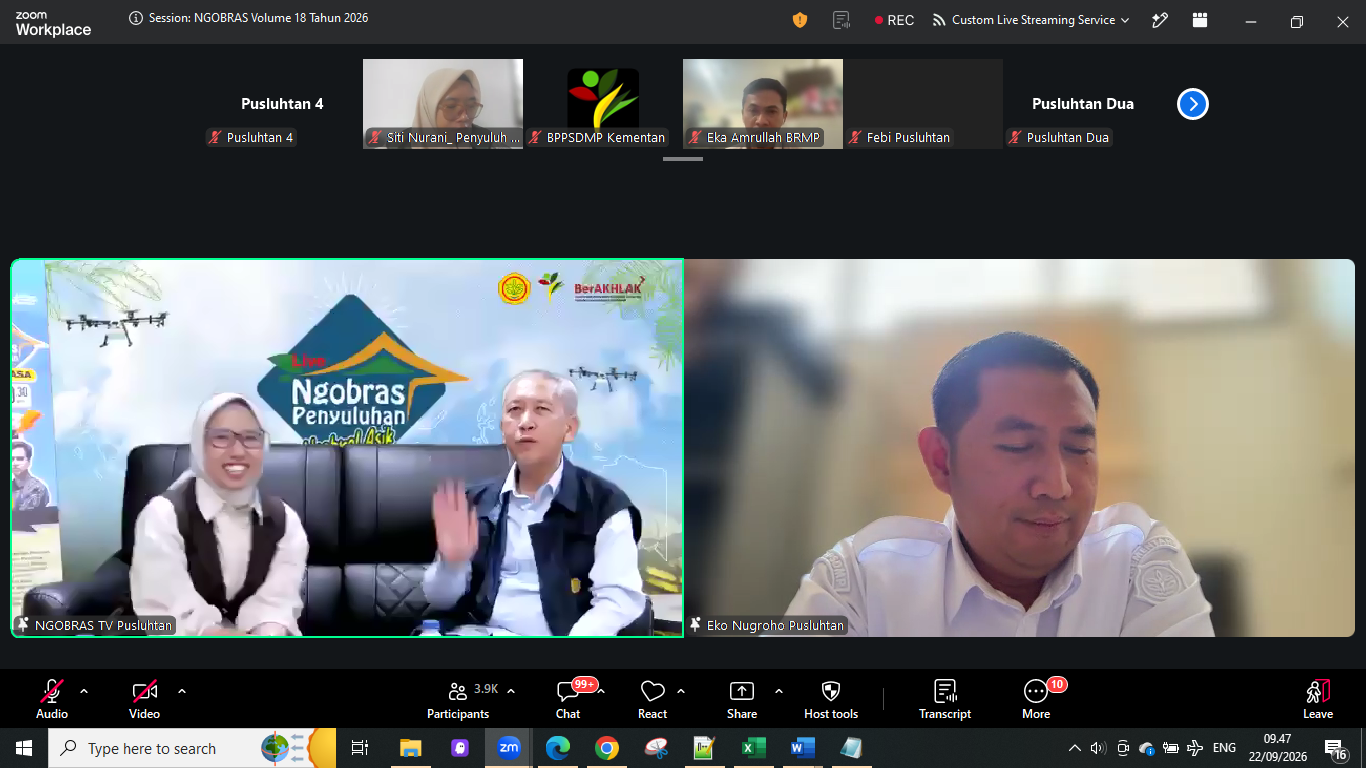Expand share options caret next to Share

[779, 691]
